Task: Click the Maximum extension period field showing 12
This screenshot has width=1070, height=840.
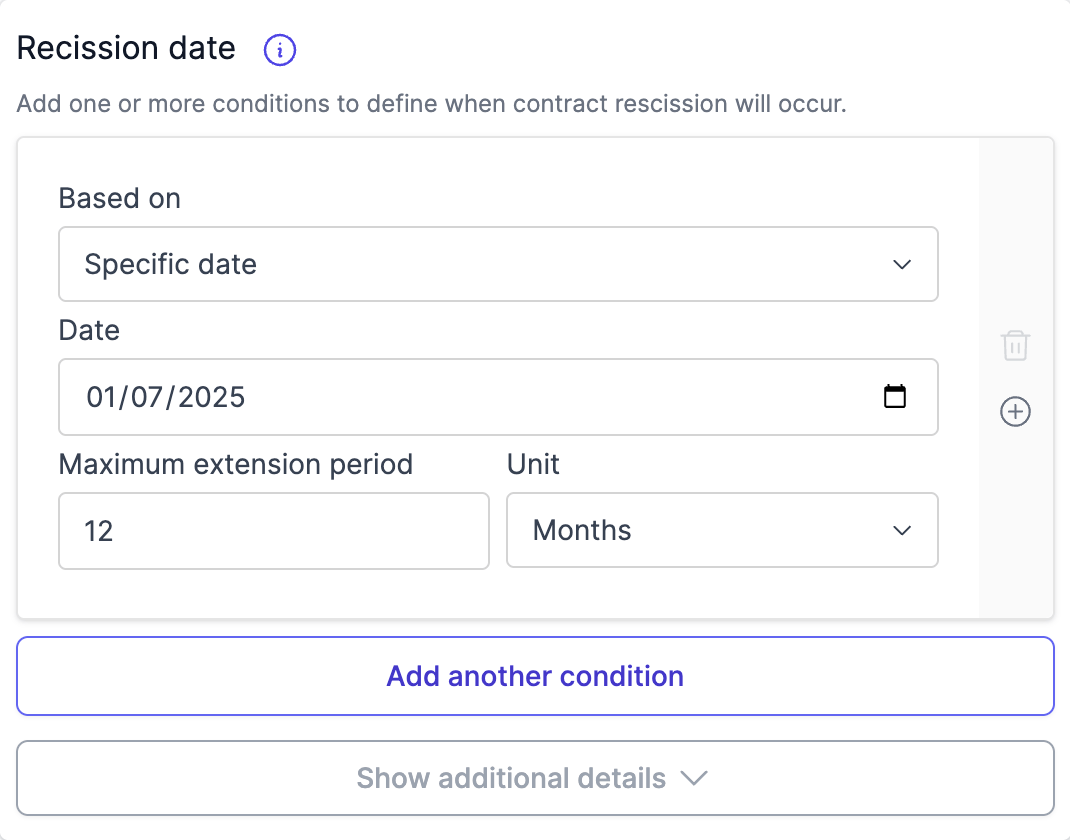Action: point(273,530)
